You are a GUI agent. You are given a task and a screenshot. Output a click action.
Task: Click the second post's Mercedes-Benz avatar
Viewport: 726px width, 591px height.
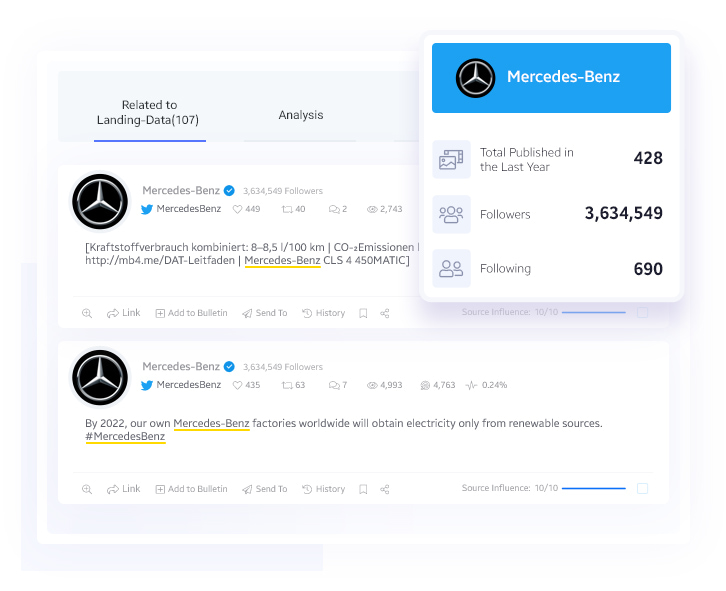(x=100, y=377)
